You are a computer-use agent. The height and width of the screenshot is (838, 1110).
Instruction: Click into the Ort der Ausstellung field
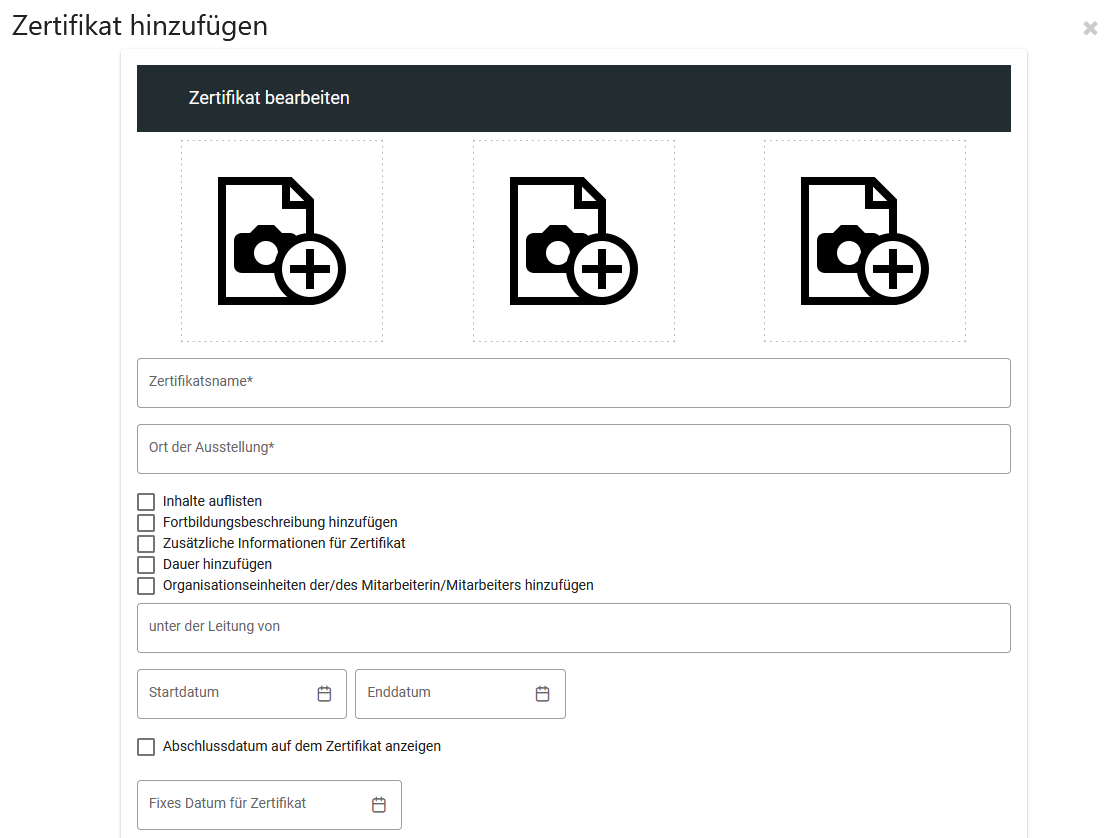click(573, 449)
